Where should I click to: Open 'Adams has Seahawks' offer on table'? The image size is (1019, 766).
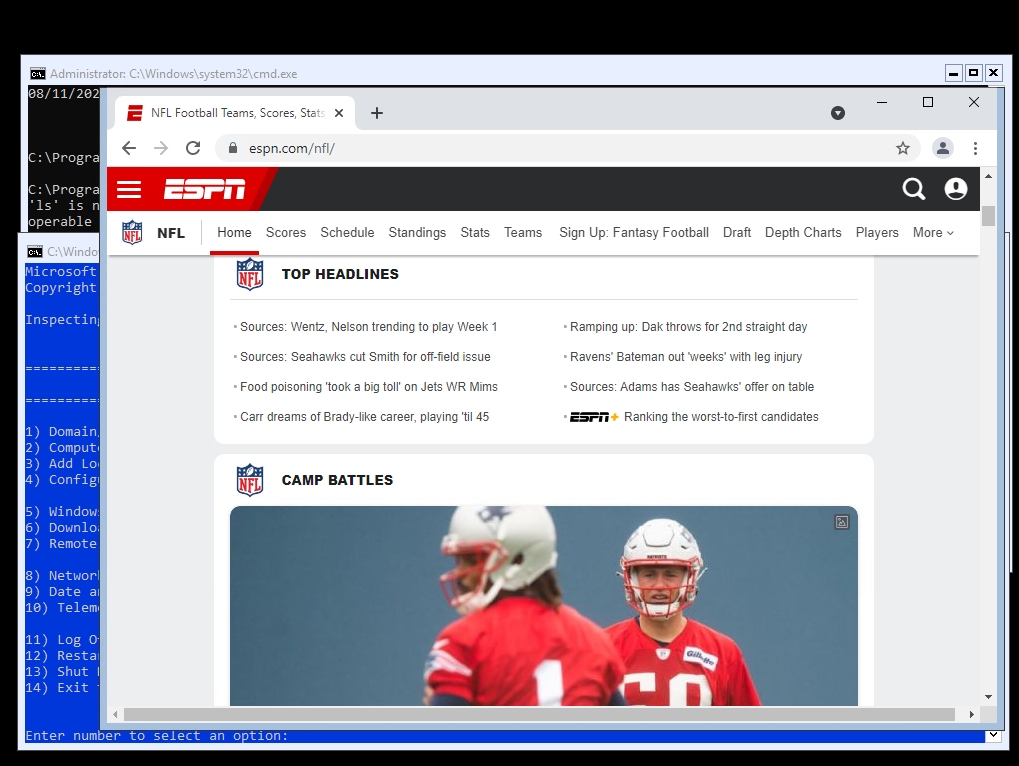[691, 387]
